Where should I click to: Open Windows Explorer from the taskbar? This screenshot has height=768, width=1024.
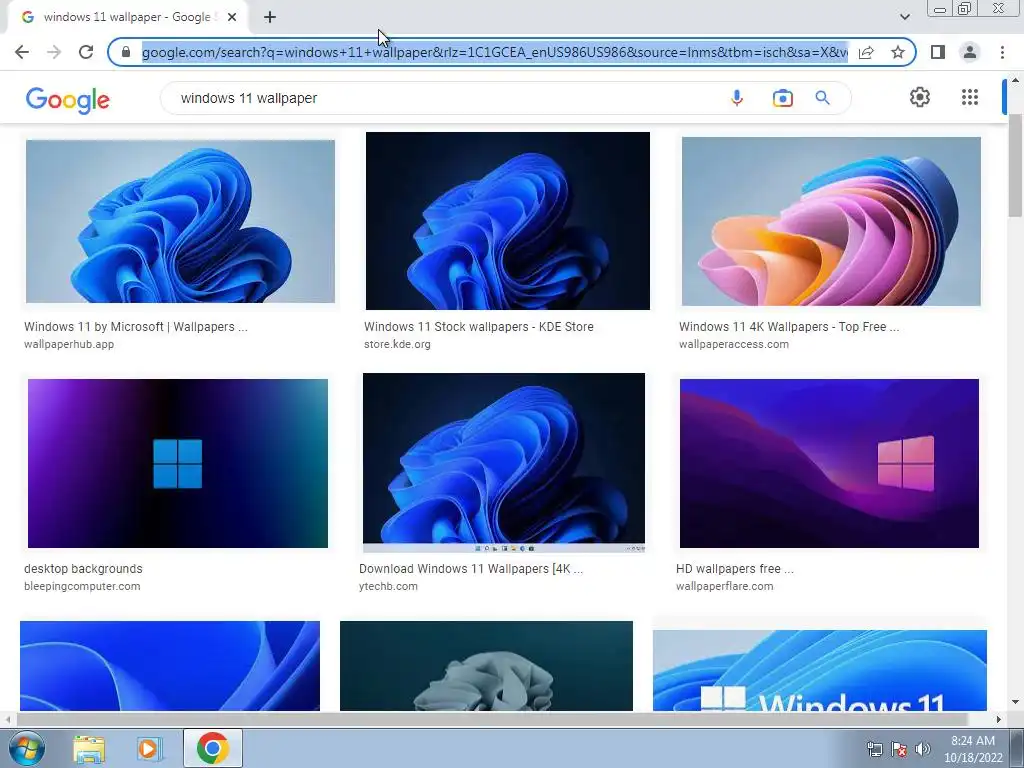coord(89,748)
